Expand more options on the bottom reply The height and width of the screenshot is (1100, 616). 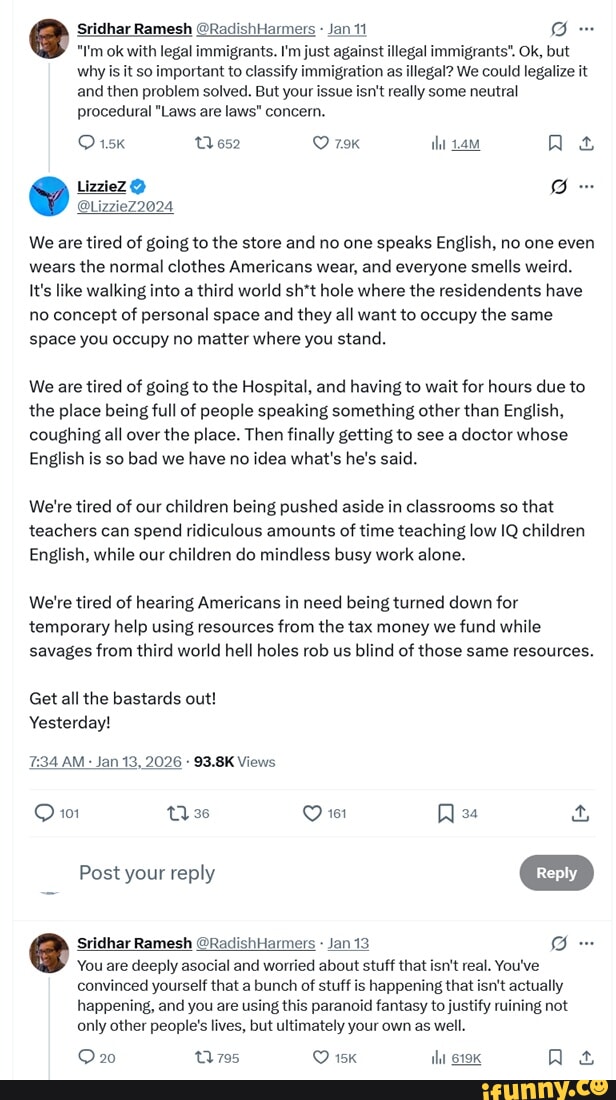pyautogui.click(x=587, y=942)
